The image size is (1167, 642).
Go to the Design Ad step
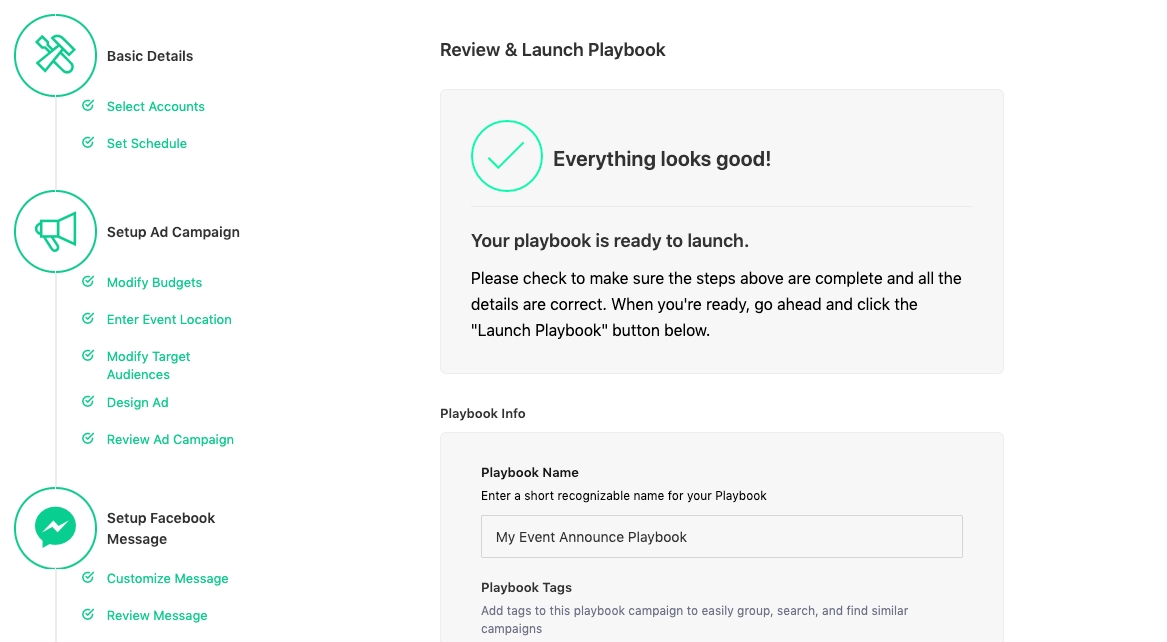[x=138, y=402]
